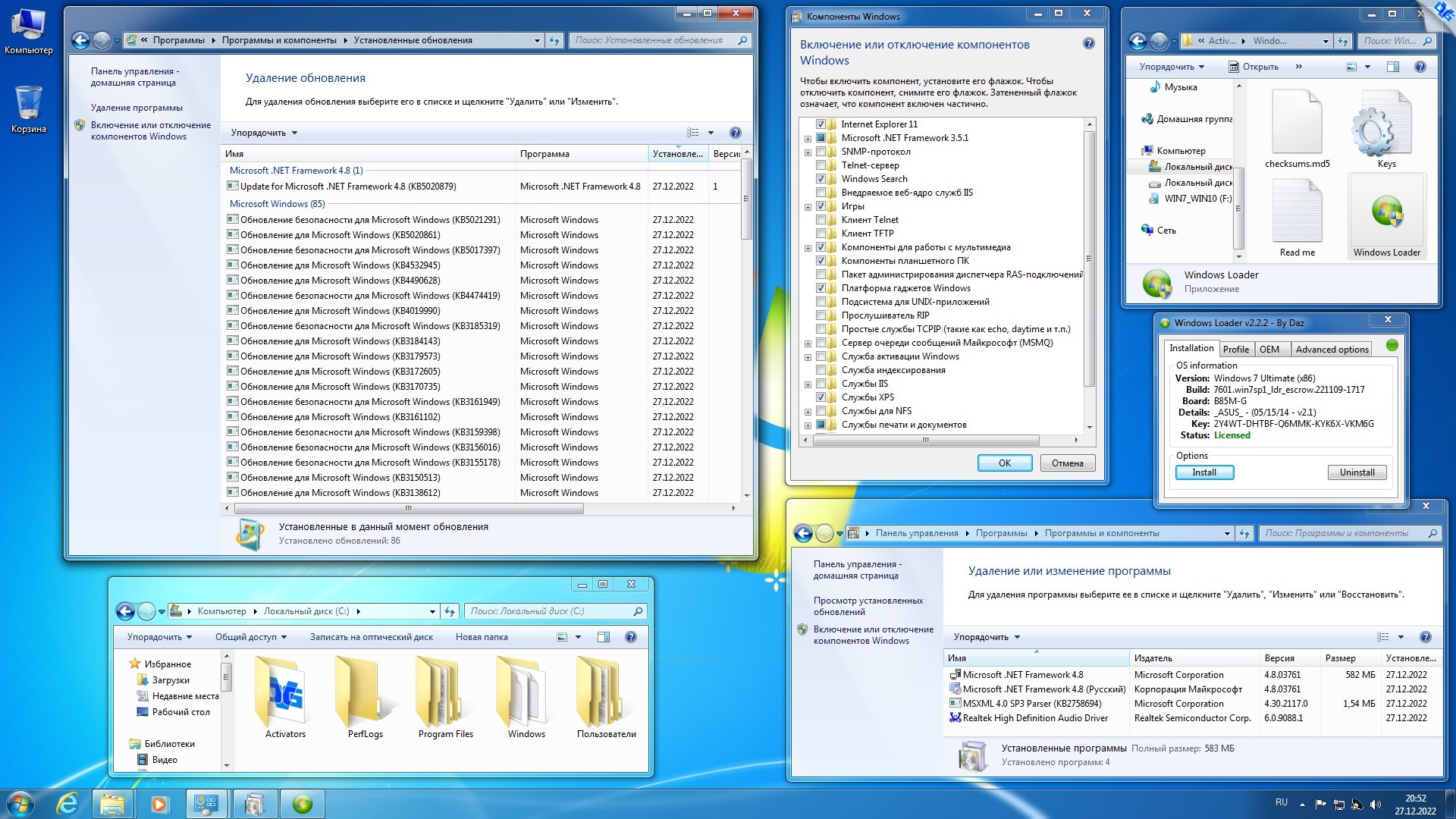Screen dimensions: 1456x819
Task: Click the help icon in Windows Components dialog
Action: (x=1089, y=44)
